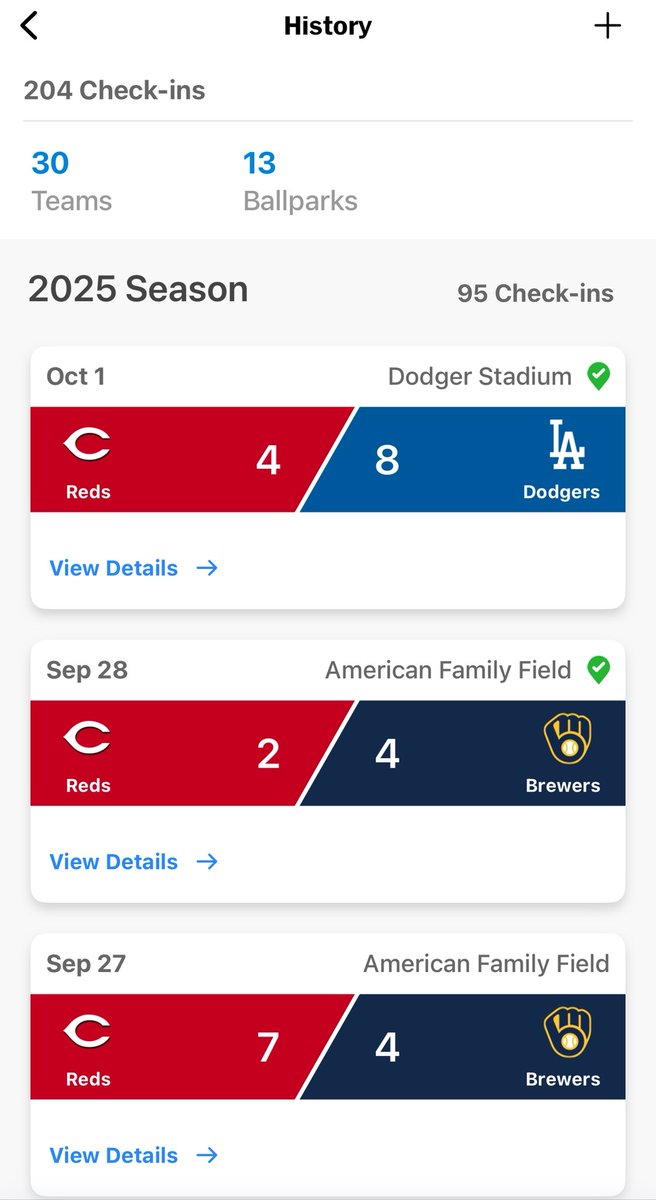The height and width of the screenshot is (1200, 656).
Task: Tap the 95 Check-ins season count
Action: [535, 294]
